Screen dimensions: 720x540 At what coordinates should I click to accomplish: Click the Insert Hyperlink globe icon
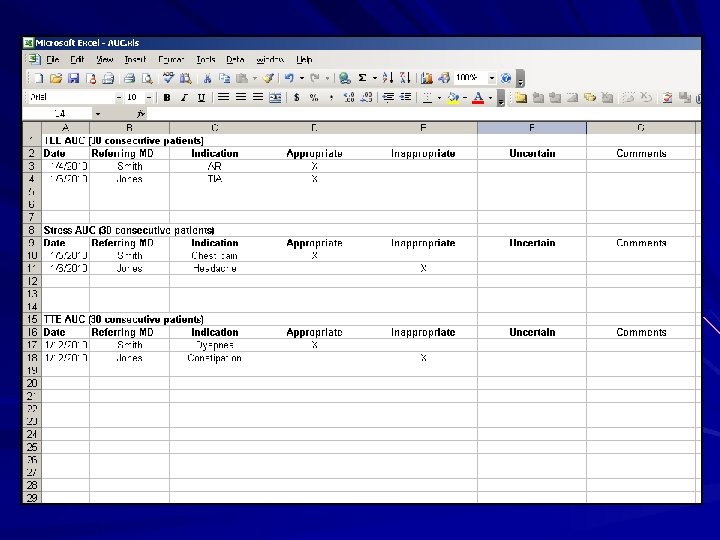pyautogui.click(x=345, y=79)
